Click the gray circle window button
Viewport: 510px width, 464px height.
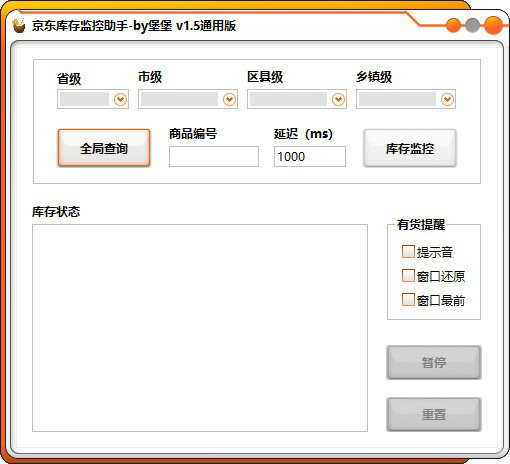[x=472, y=25]
